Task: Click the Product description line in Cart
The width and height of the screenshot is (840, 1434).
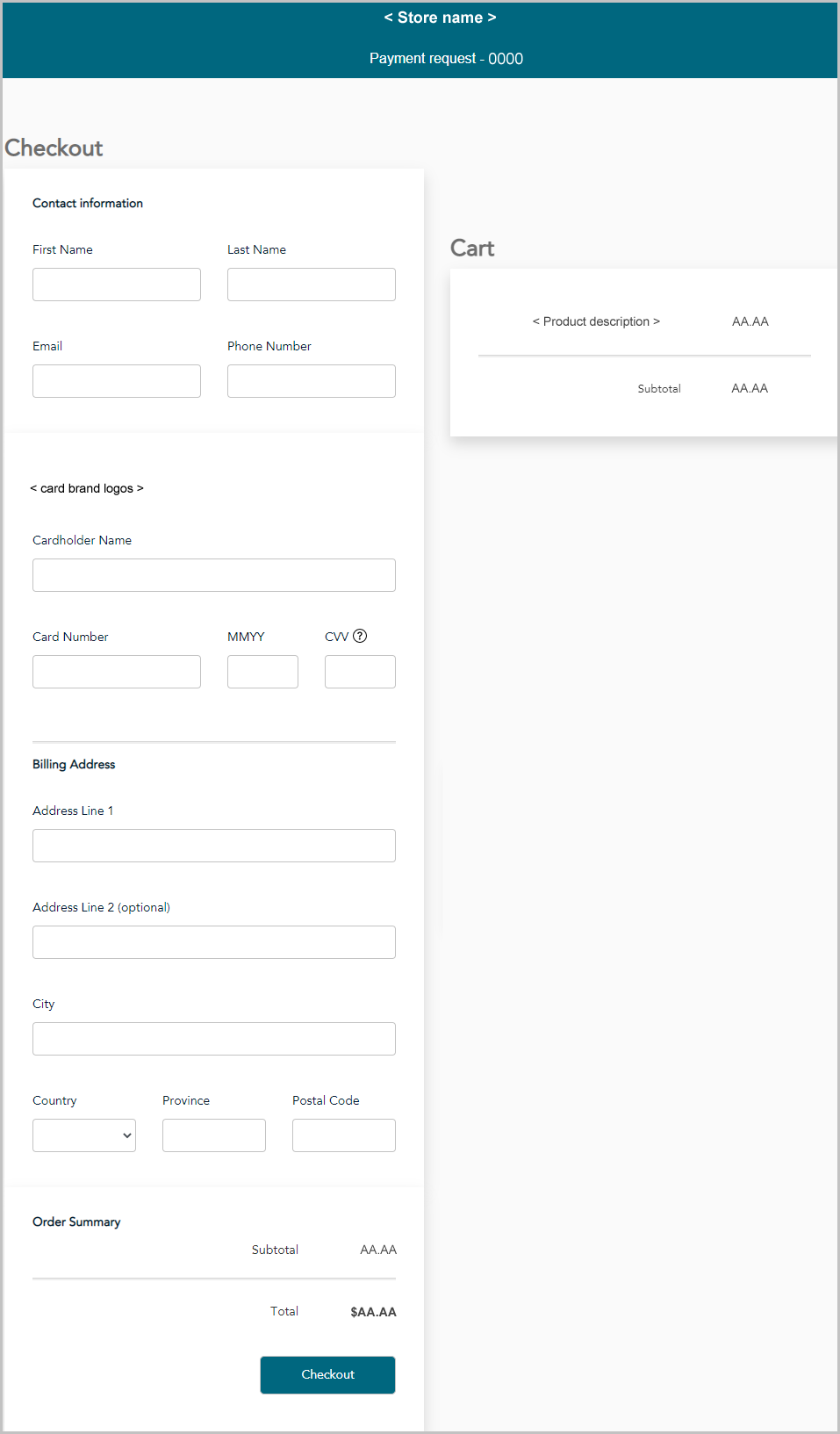Action: pyautogui.click(x=596, y=321)
